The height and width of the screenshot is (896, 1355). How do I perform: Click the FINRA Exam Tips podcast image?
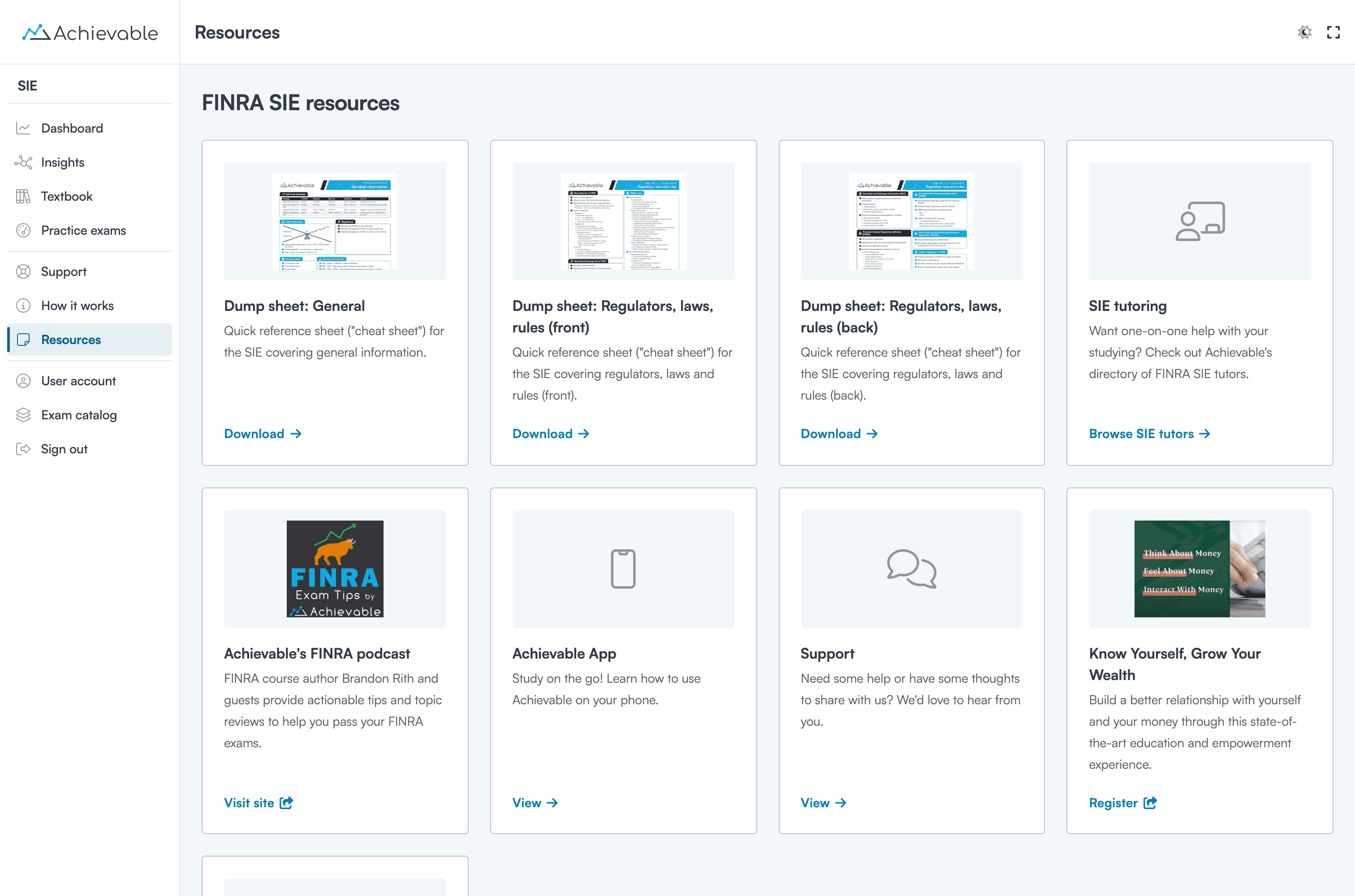tap(335, 569)
